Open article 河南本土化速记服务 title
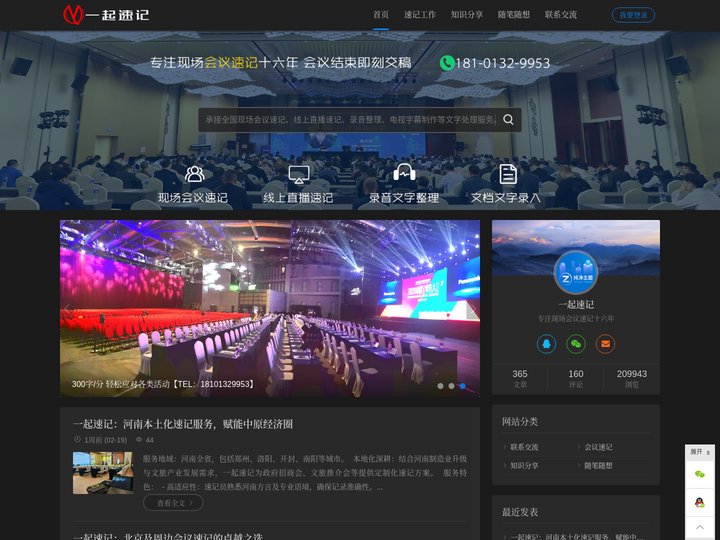This screenshot has width=720, height=540. [x=183, y=424]
